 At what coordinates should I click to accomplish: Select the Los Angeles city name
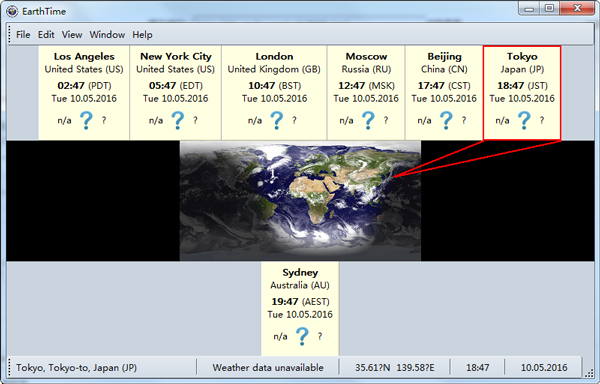click(x=84, y=57)
